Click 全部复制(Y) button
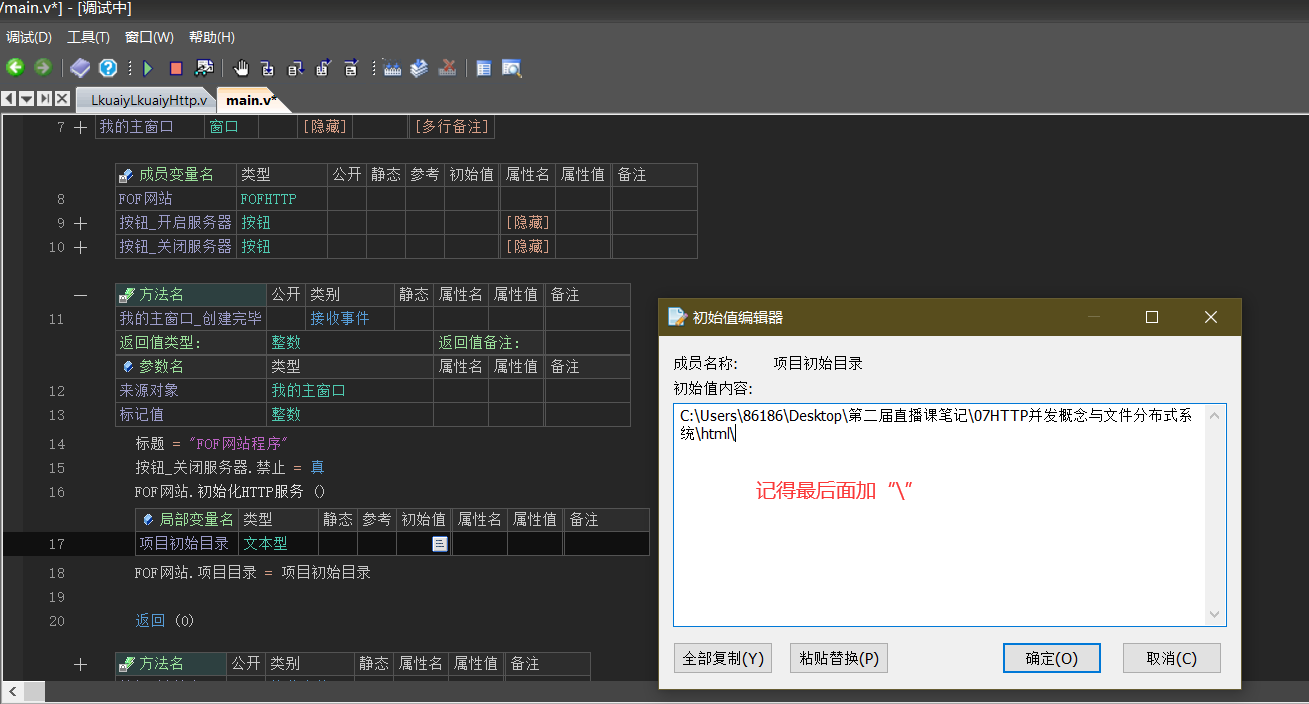The height and width of the screenshot is (704, 1309). [723, 658]
